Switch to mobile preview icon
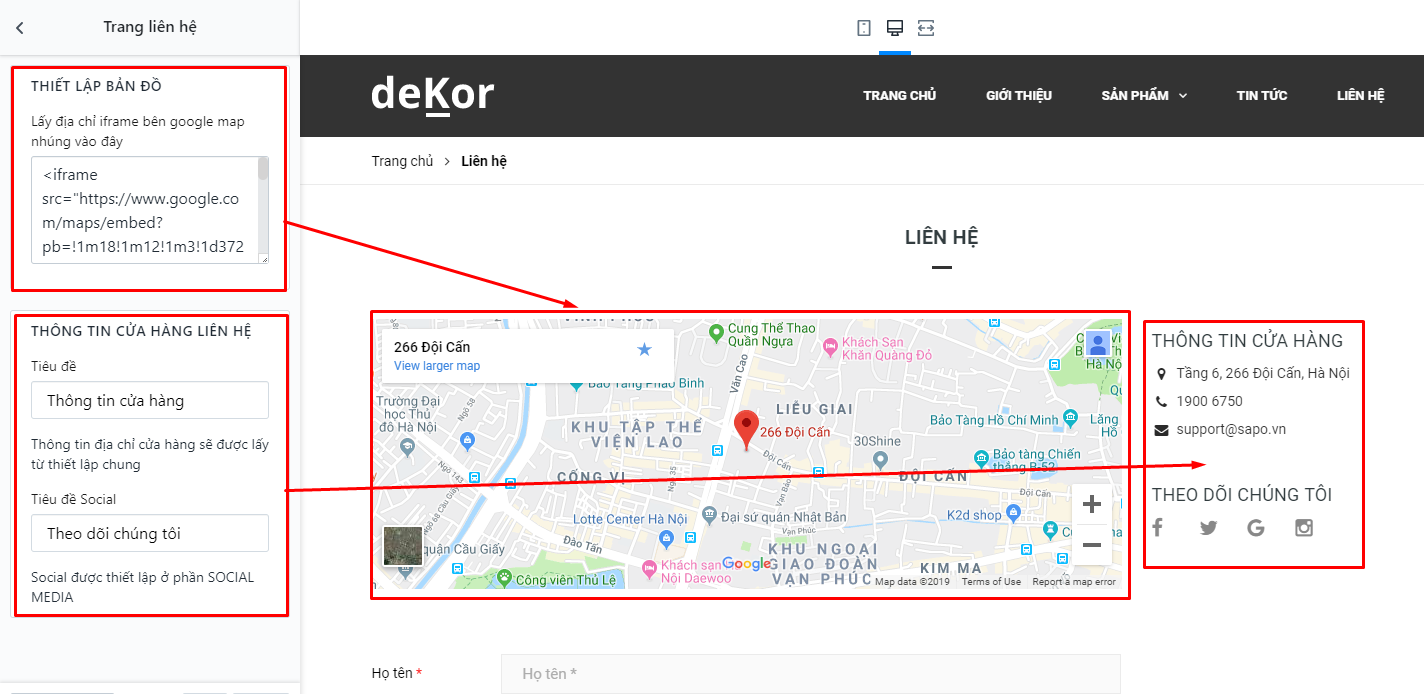 864,28
